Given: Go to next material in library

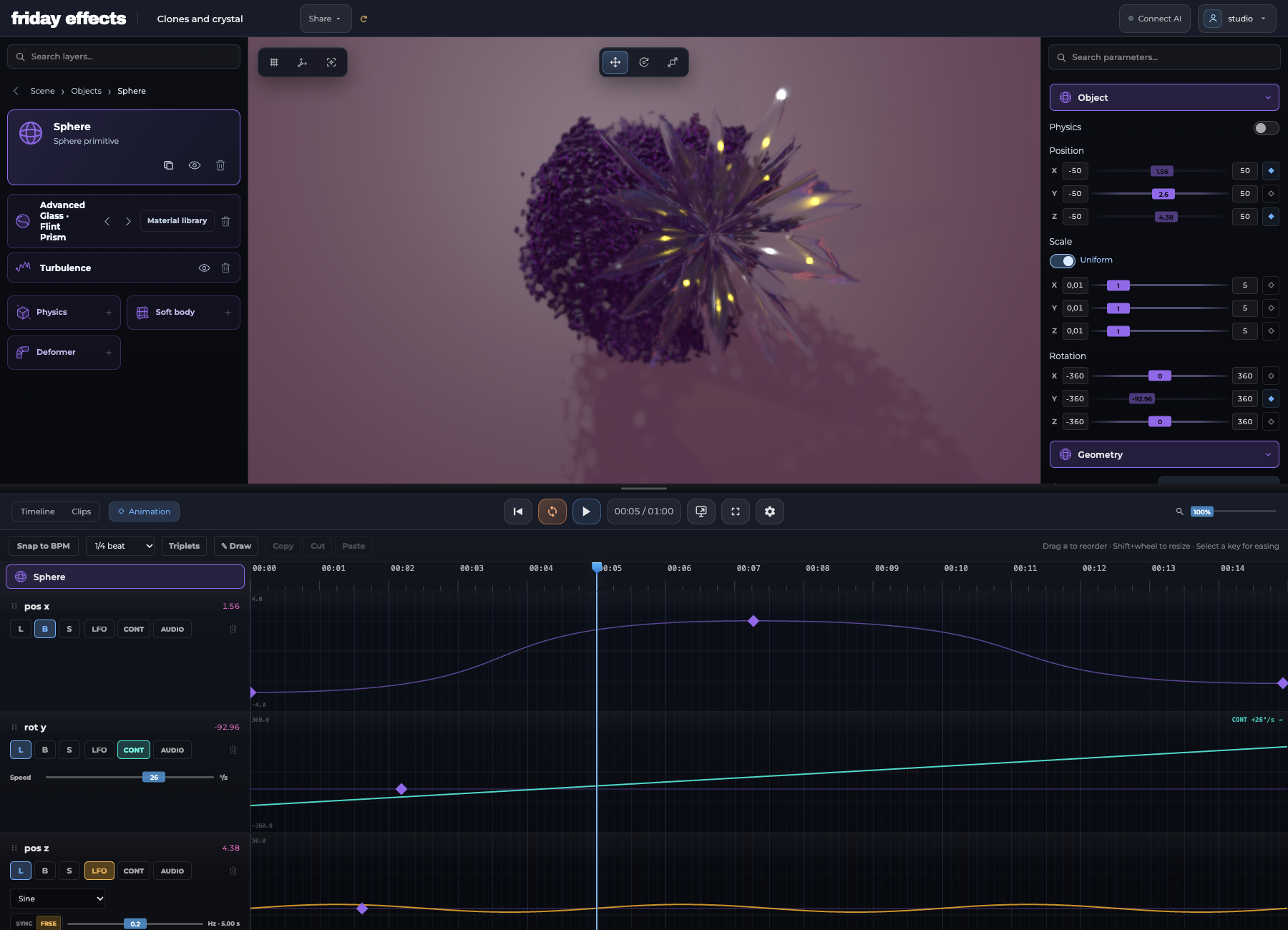Looking at the screenshot, I should point(128,221).
